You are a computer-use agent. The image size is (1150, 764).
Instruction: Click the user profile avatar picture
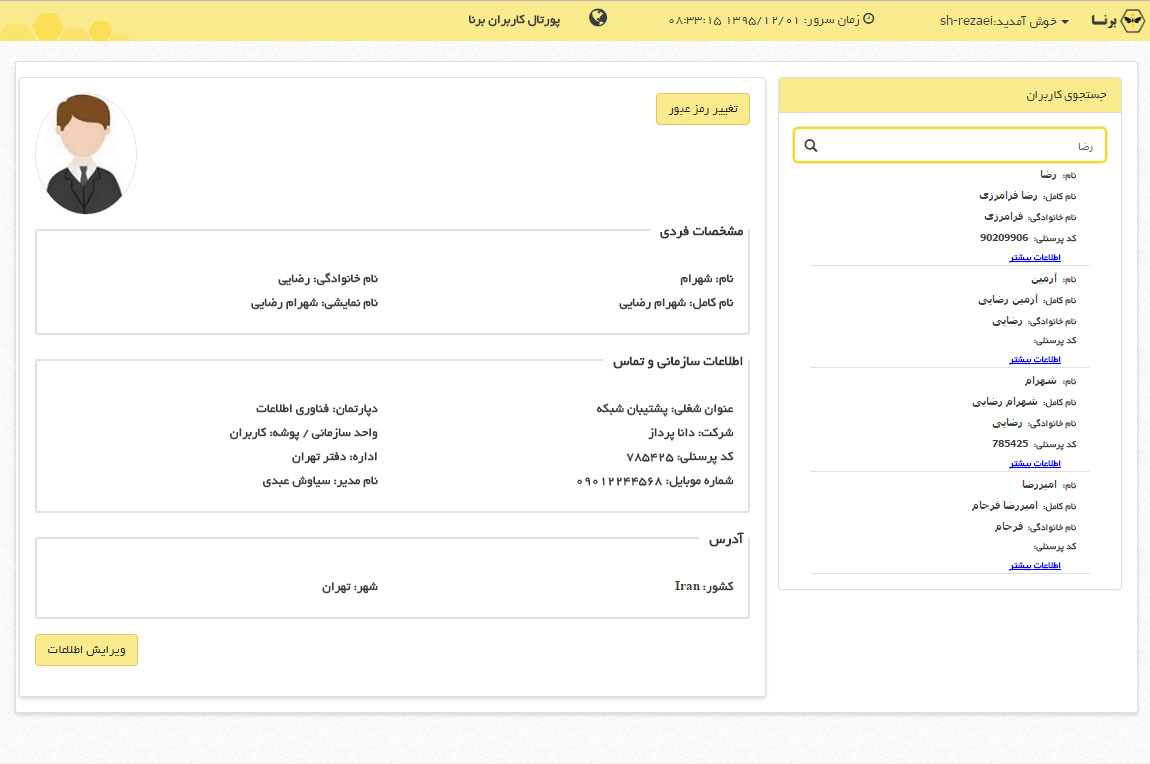point(86,154)
